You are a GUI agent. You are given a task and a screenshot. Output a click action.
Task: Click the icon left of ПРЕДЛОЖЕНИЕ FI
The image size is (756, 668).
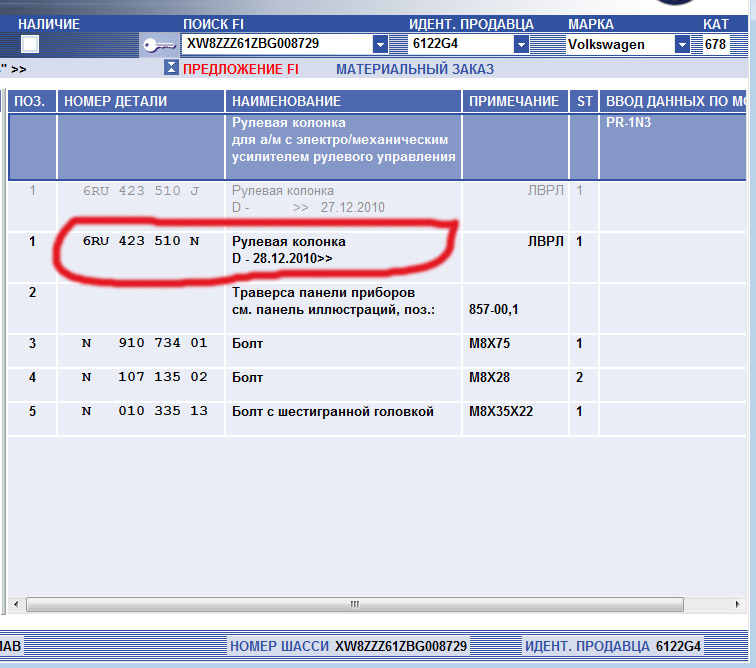[171, 69]
